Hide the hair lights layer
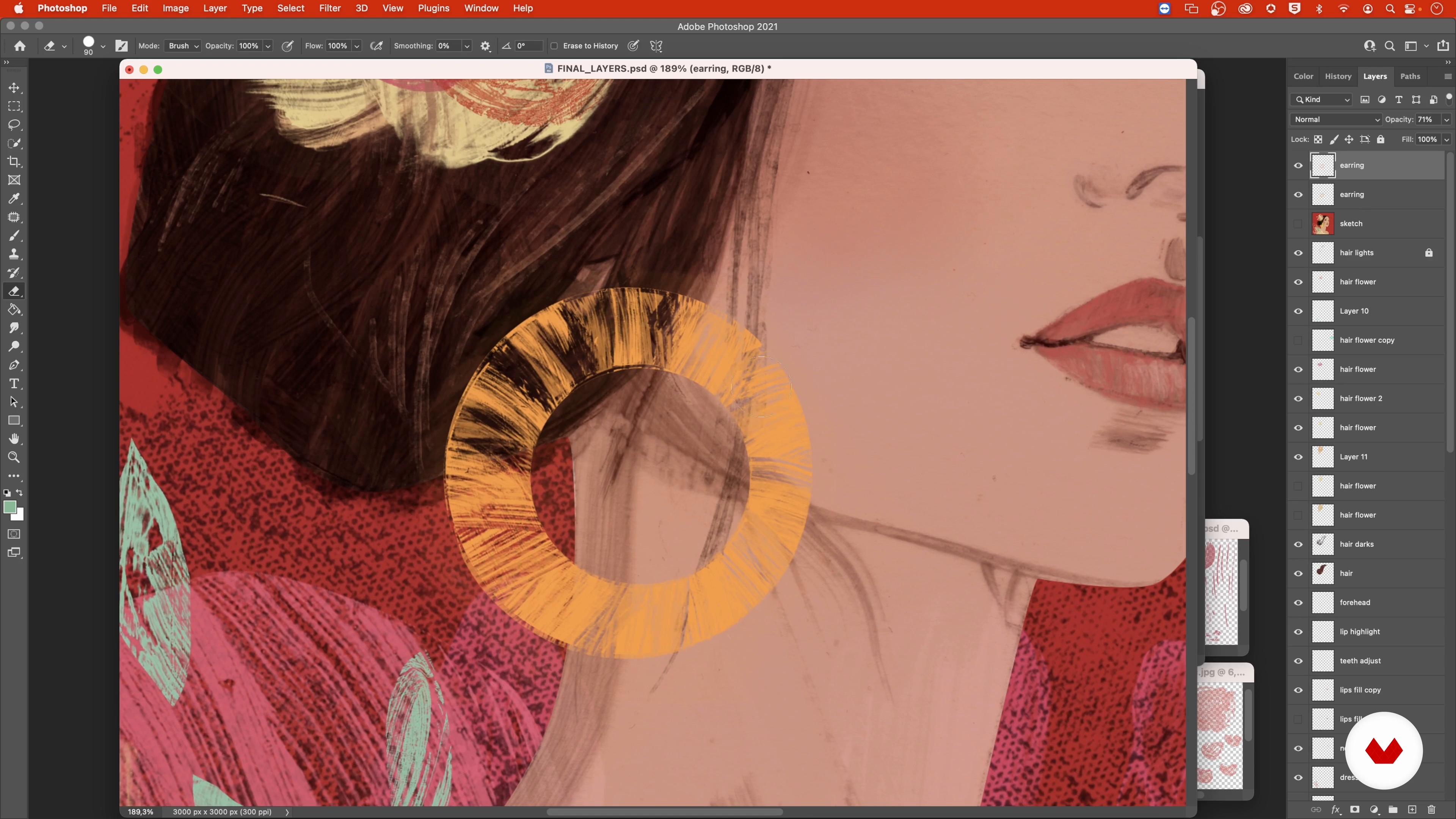Screen dimensions: 1456x819 pos(1298,253)
